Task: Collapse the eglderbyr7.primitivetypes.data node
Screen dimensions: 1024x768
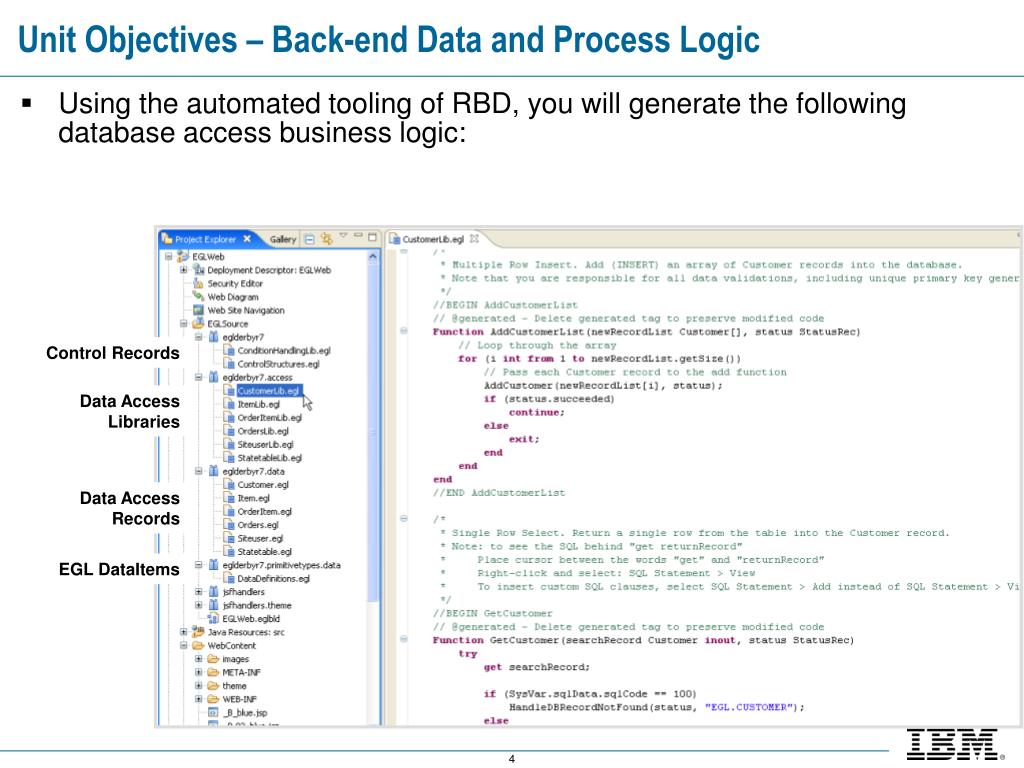Action: click(199, 565)
